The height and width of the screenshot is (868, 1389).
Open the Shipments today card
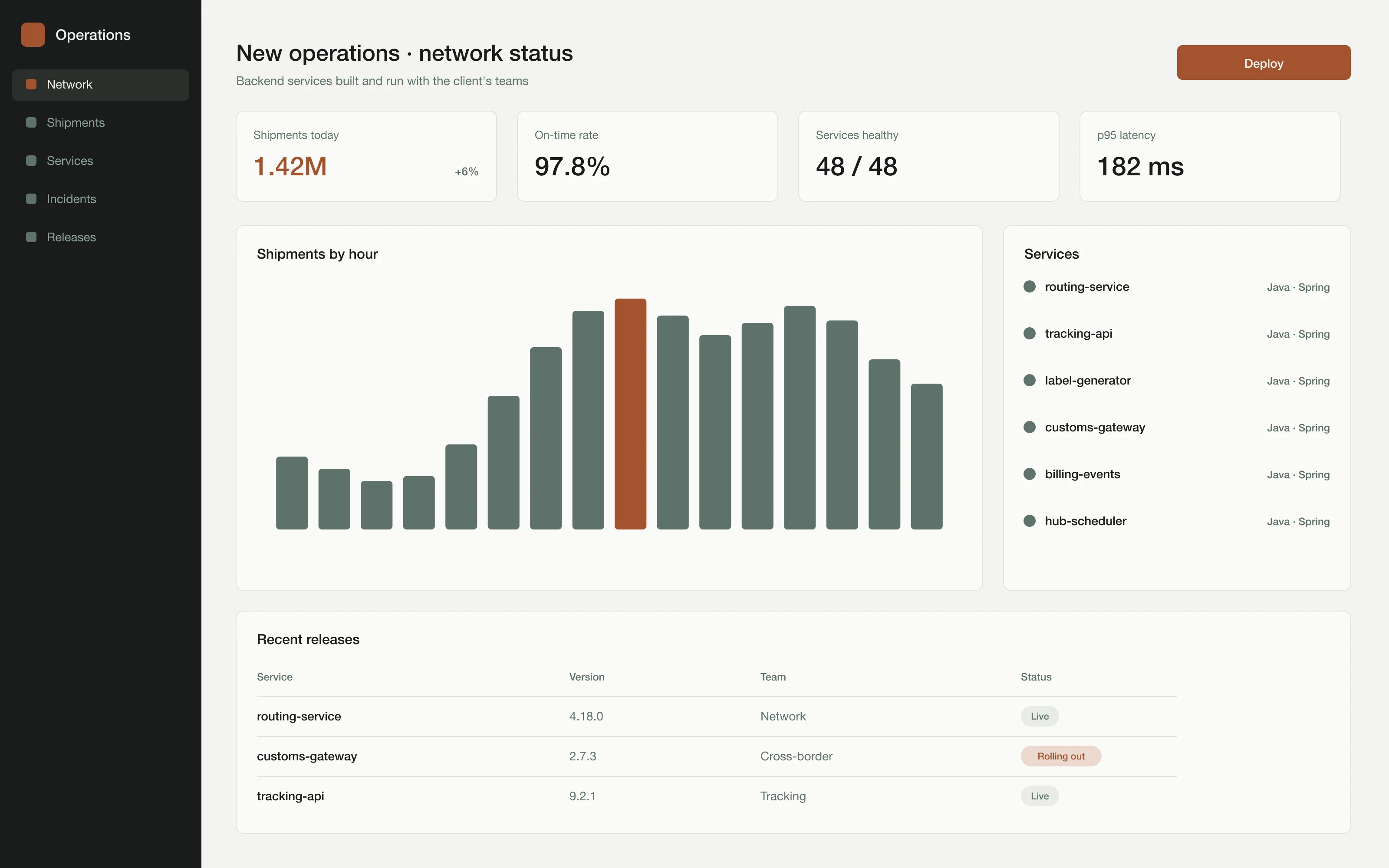click(x=366, y=156)
